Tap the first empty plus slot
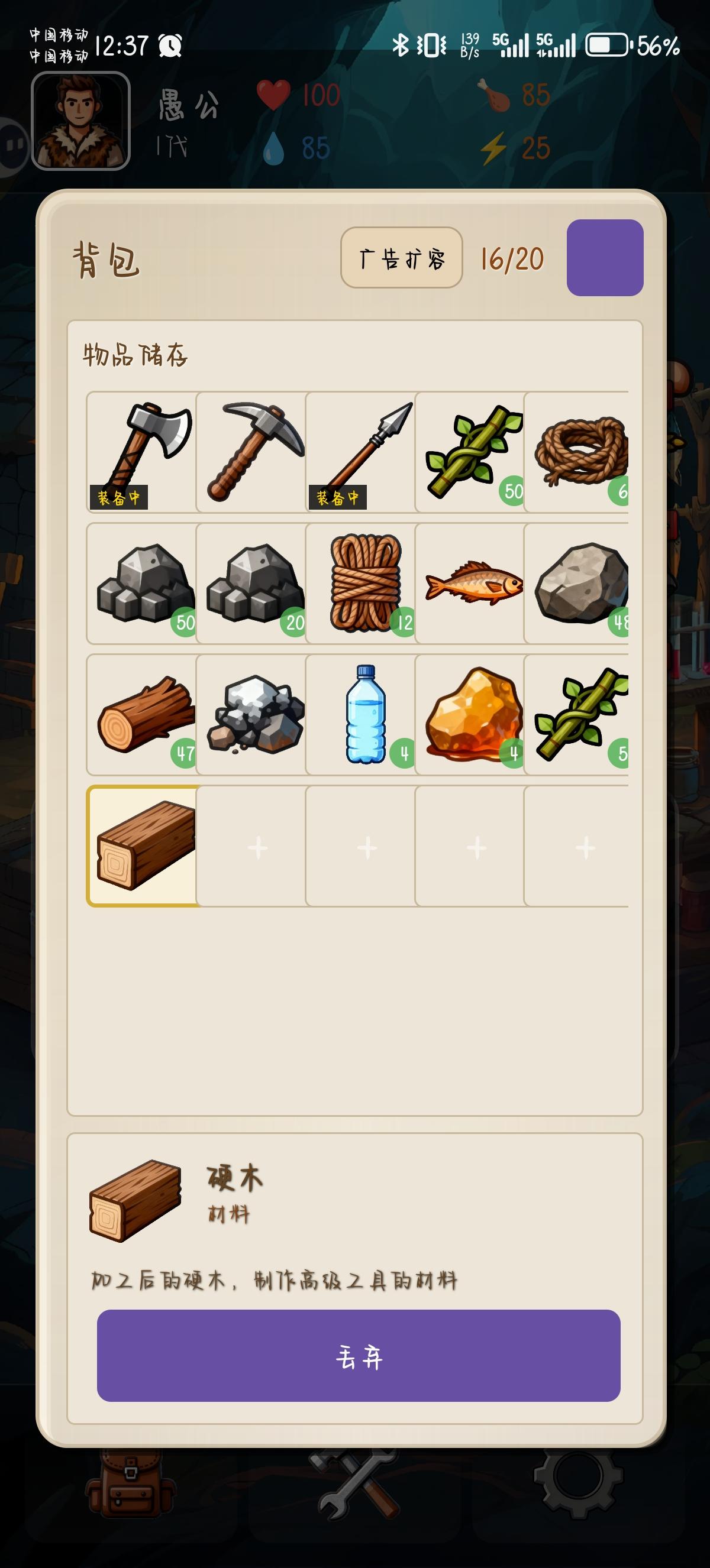The height and width of the screenshot is (1568, 710). pyautogui.click(x=251, y=846)
